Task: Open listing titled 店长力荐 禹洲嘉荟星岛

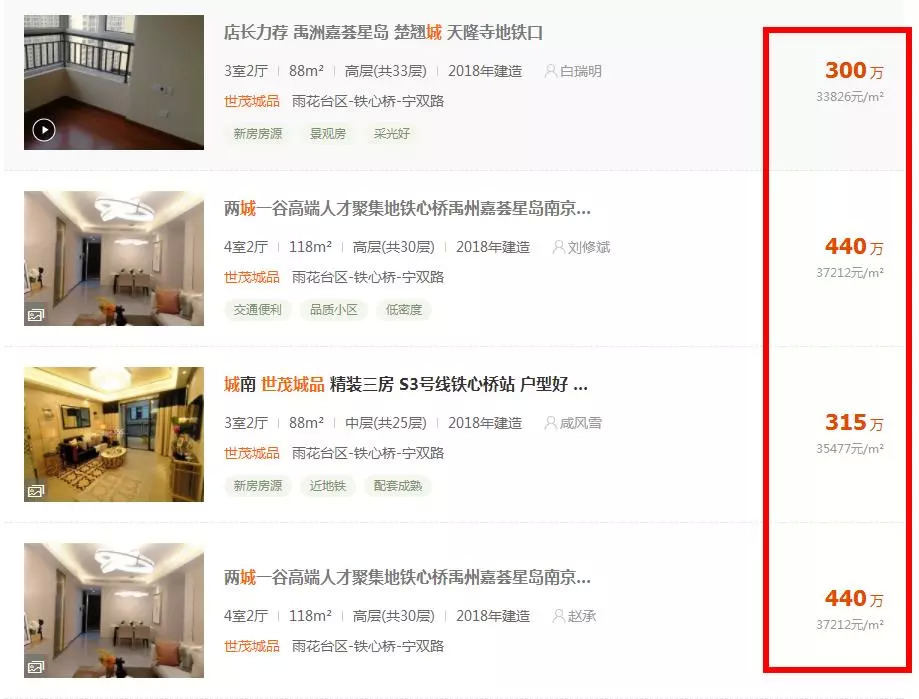Action: click(x=383, y=32)
